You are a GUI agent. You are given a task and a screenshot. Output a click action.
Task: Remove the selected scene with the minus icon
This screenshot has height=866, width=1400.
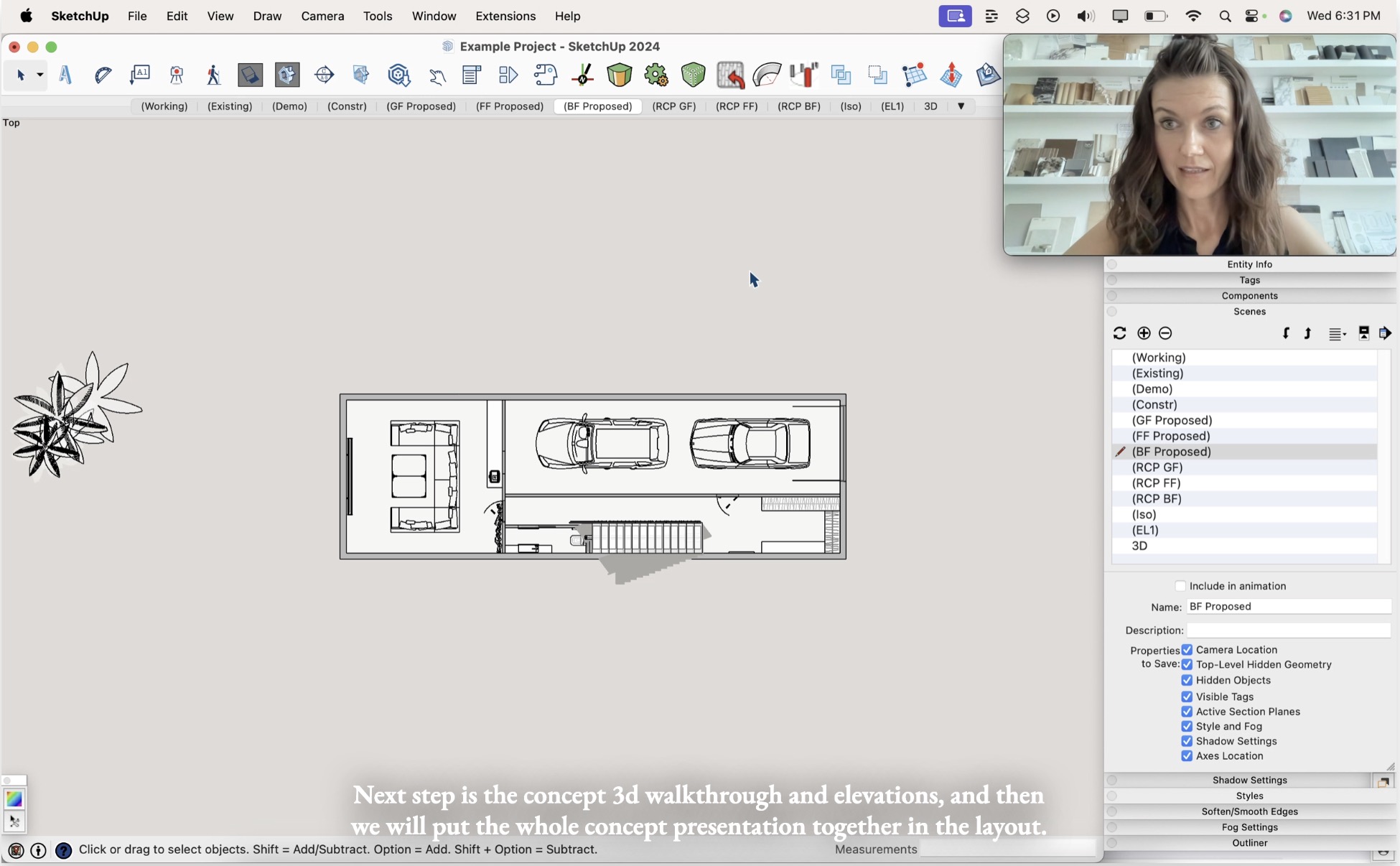tap(1165, 333)
